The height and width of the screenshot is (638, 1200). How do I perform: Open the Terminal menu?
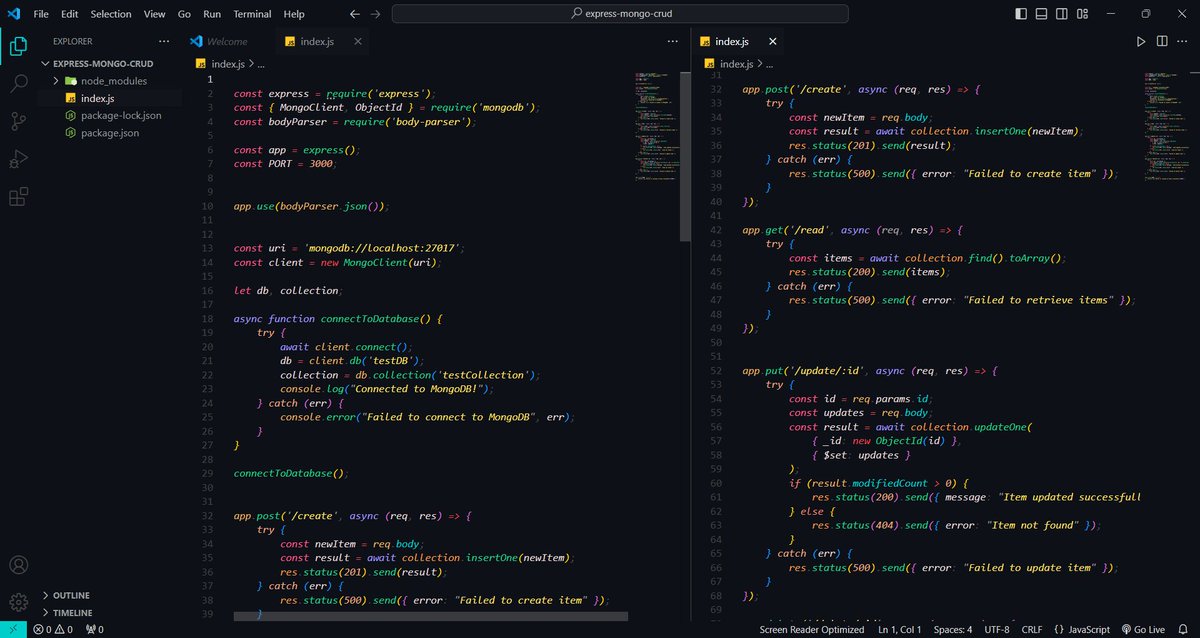[x=252, y=14]
